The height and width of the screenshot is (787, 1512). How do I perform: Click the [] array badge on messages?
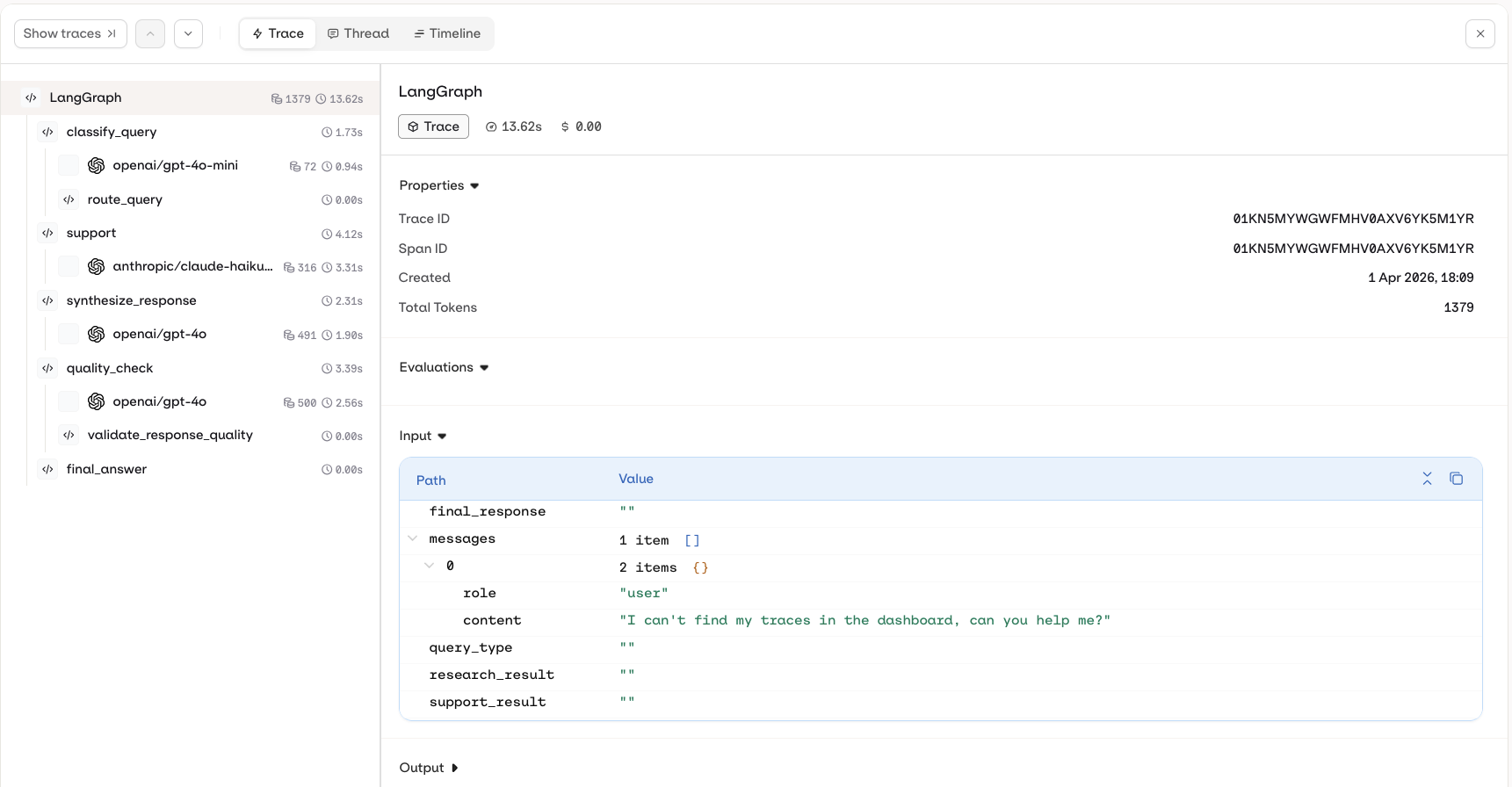(x=692, y=540)
